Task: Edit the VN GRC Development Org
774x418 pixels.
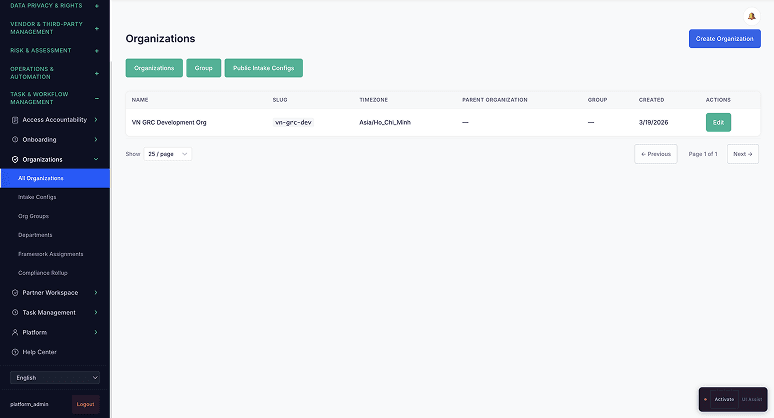Action: (717, 122)
